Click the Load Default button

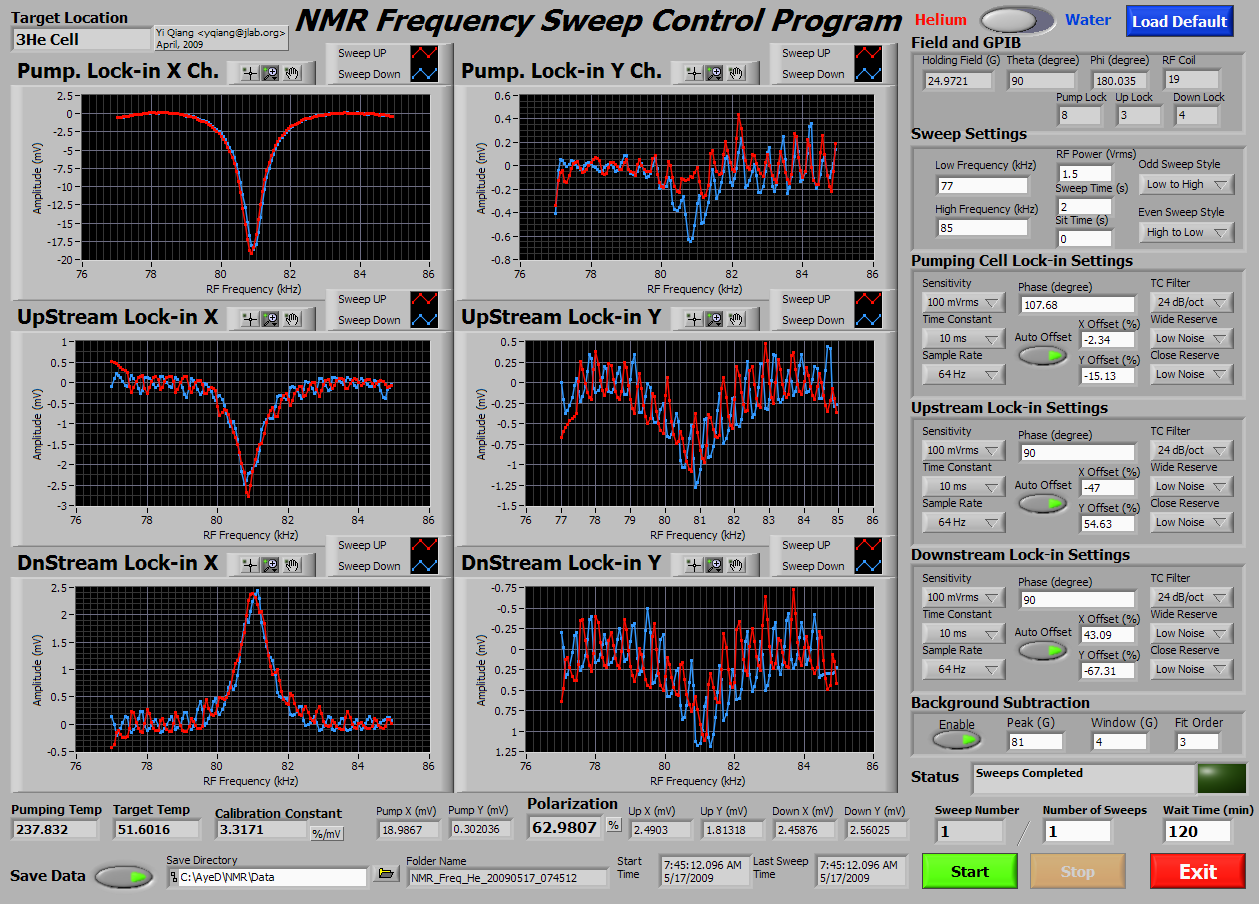pyautogui.click(x=1179, y=21)
